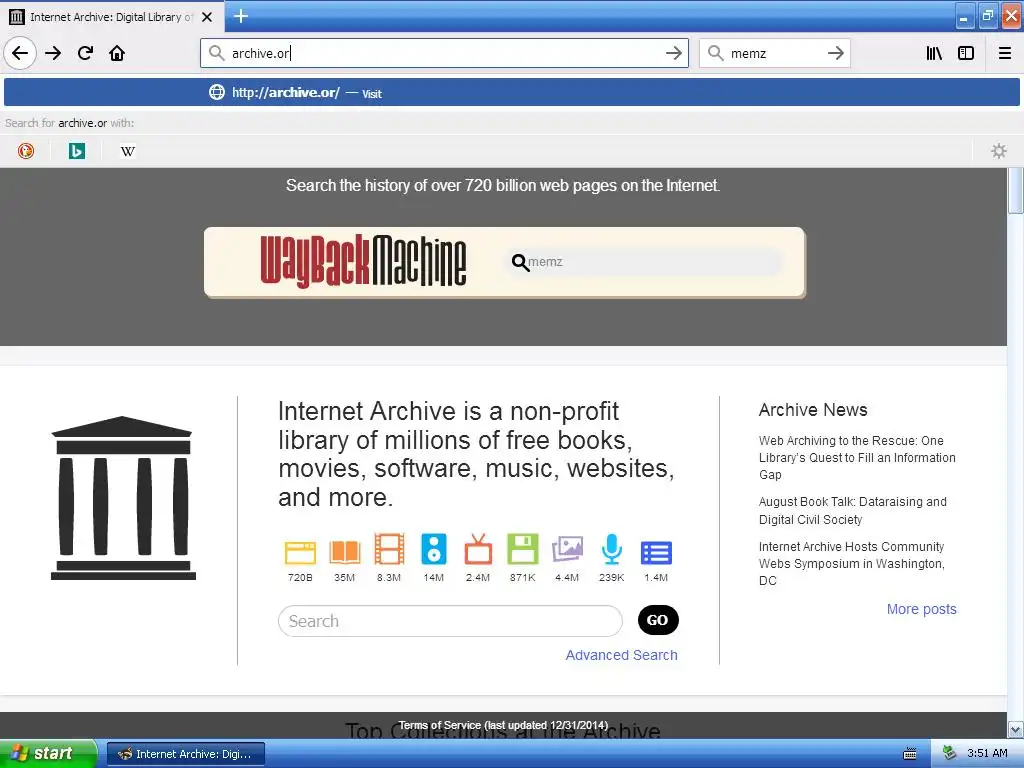1024x768 pixels.
Task: Open the browser home page
Action: point(117,53)
